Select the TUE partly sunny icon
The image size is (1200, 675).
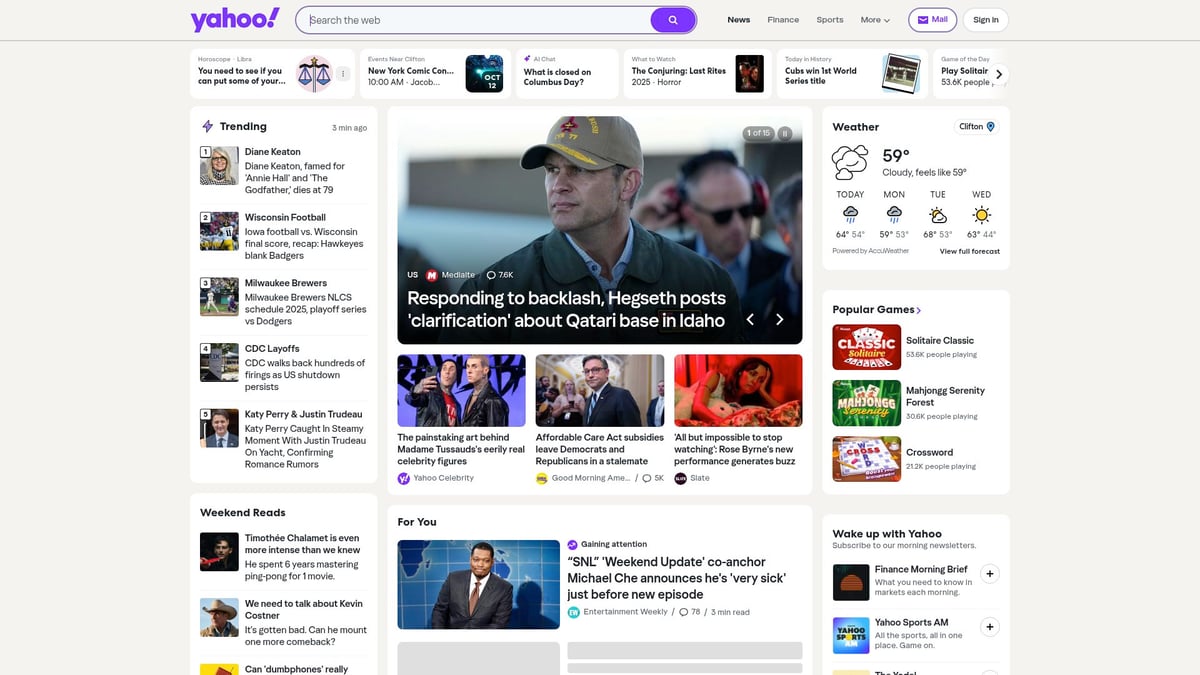pyautogui.click(x=938, y=214)
